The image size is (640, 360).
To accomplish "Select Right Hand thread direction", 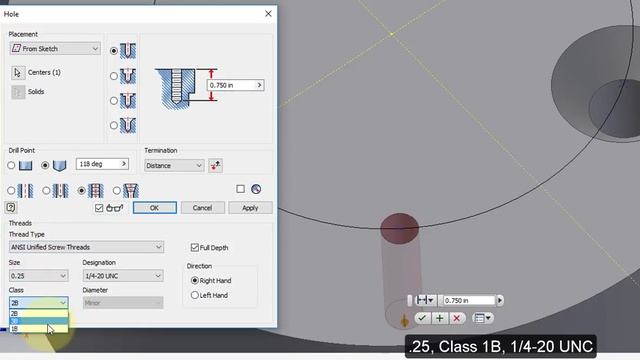I will (195, 280).
